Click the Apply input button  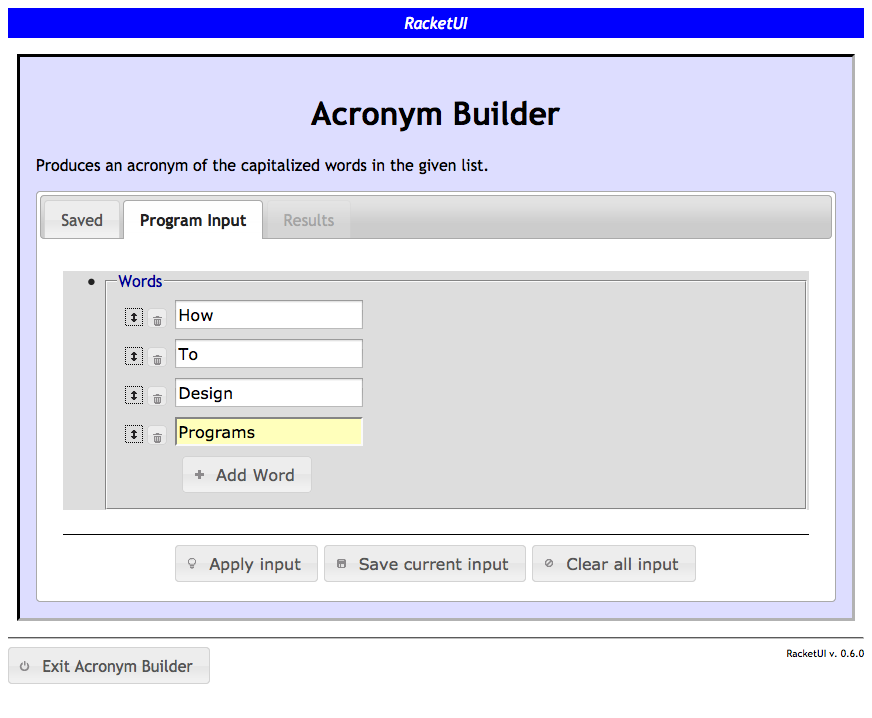click(246, 564)
